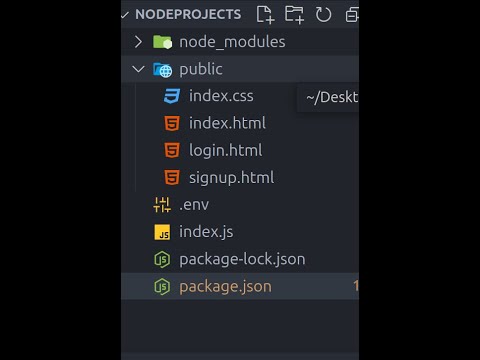Expand the node_modules folder chevron
The image size is (480, 360).
(138, 42)
